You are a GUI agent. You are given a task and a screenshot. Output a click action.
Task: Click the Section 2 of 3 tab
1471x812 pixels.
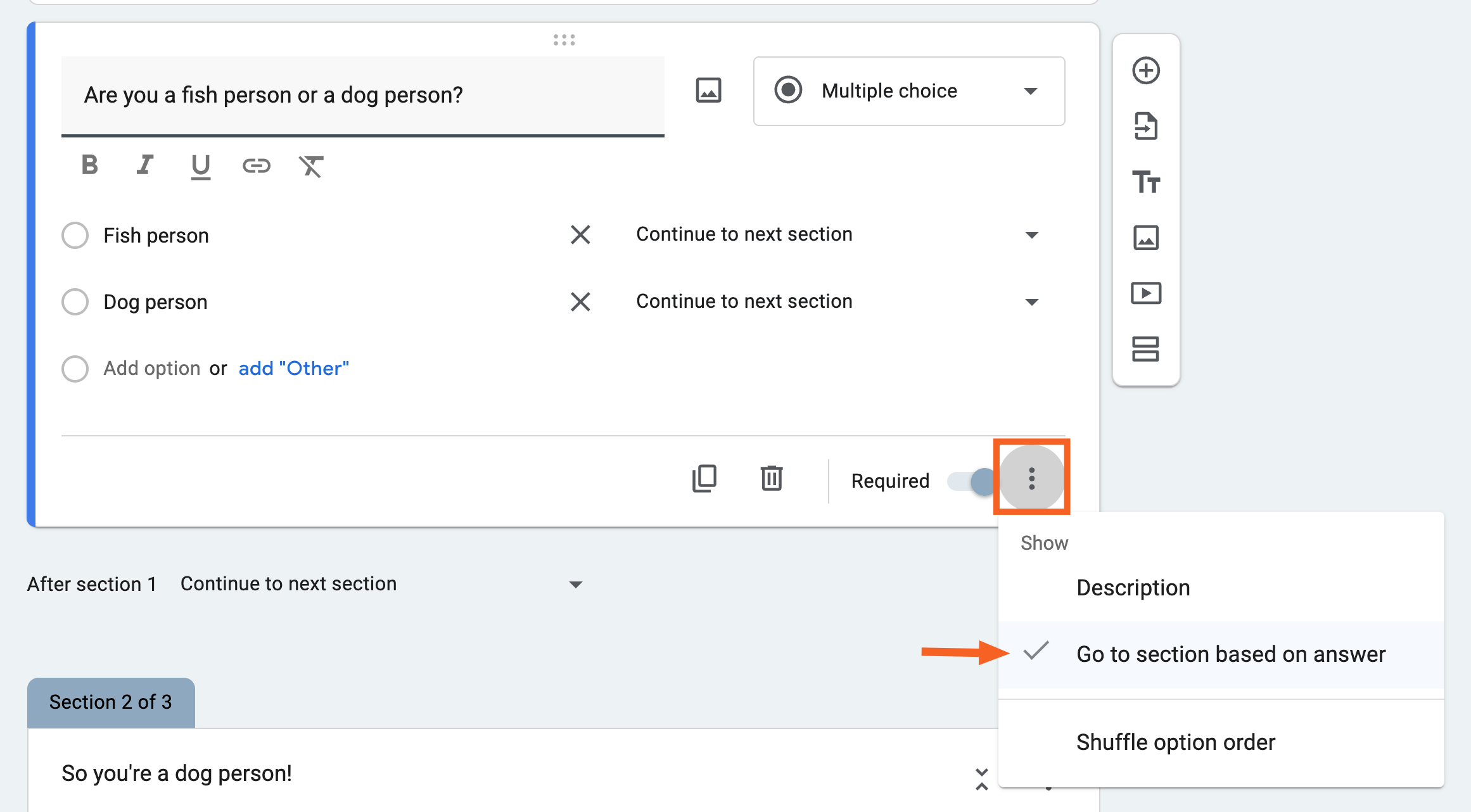[x=111, y=702]
